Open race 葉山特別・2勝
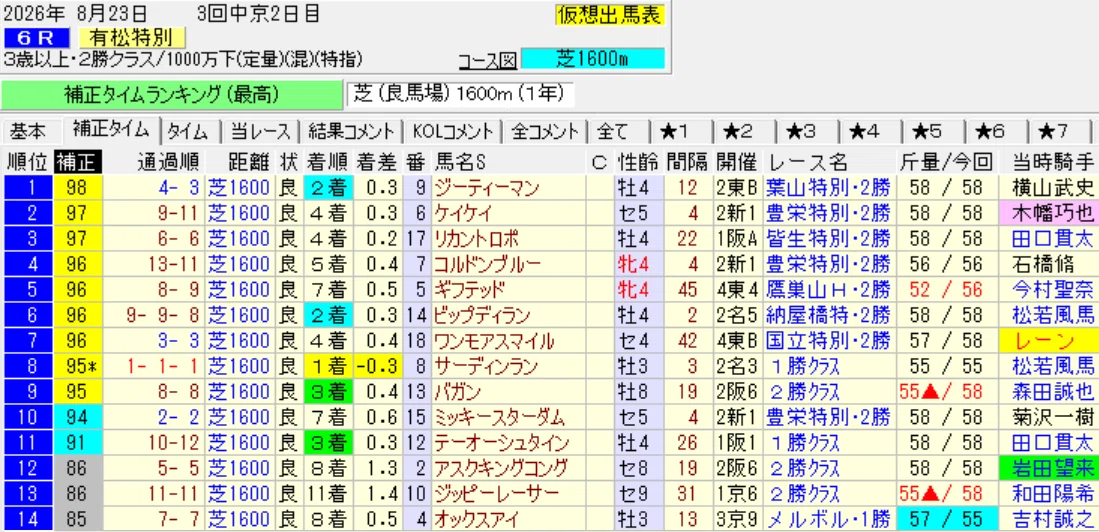This screenshot has width=1099, height=532. click(828, 188)
